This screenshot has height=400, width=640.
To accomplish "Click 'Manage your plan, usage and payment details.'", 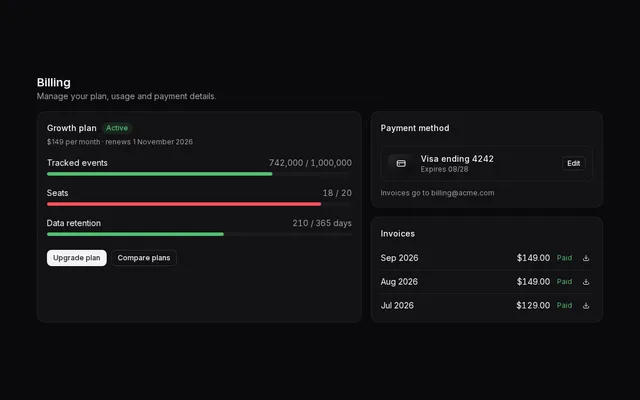I will click(x=127, y=96).
